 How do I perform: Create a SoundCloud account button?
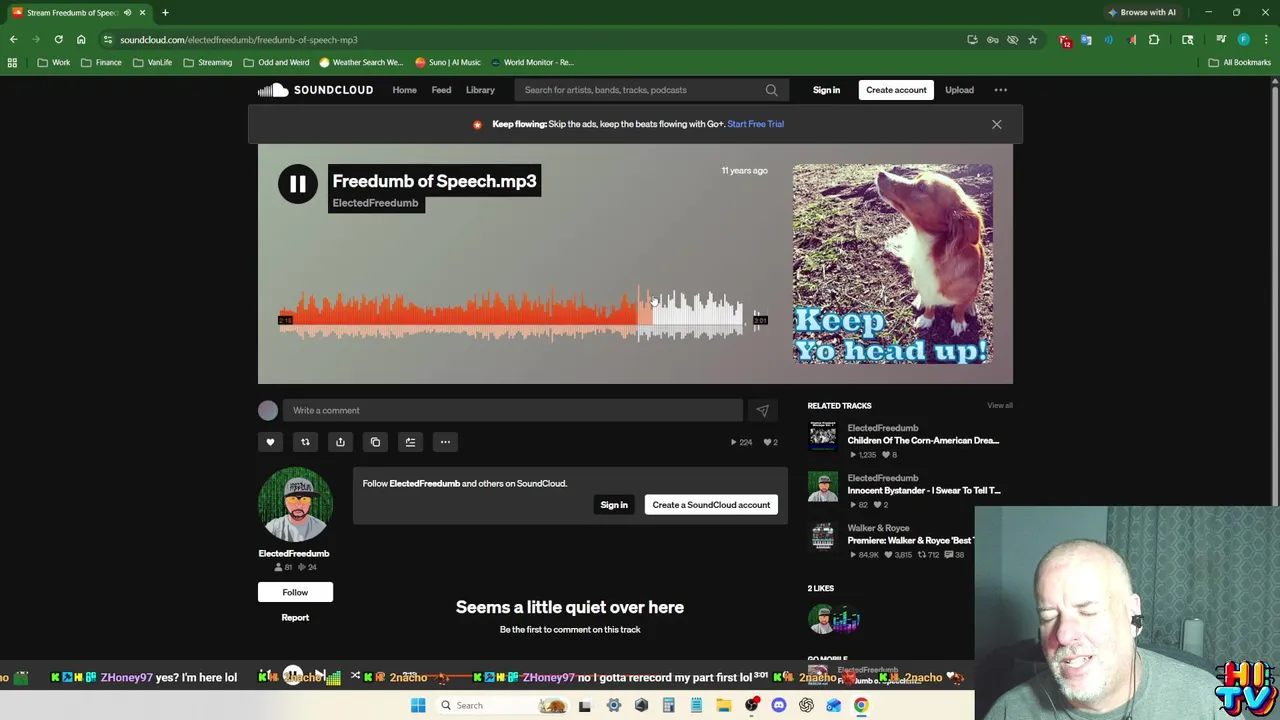711,505
